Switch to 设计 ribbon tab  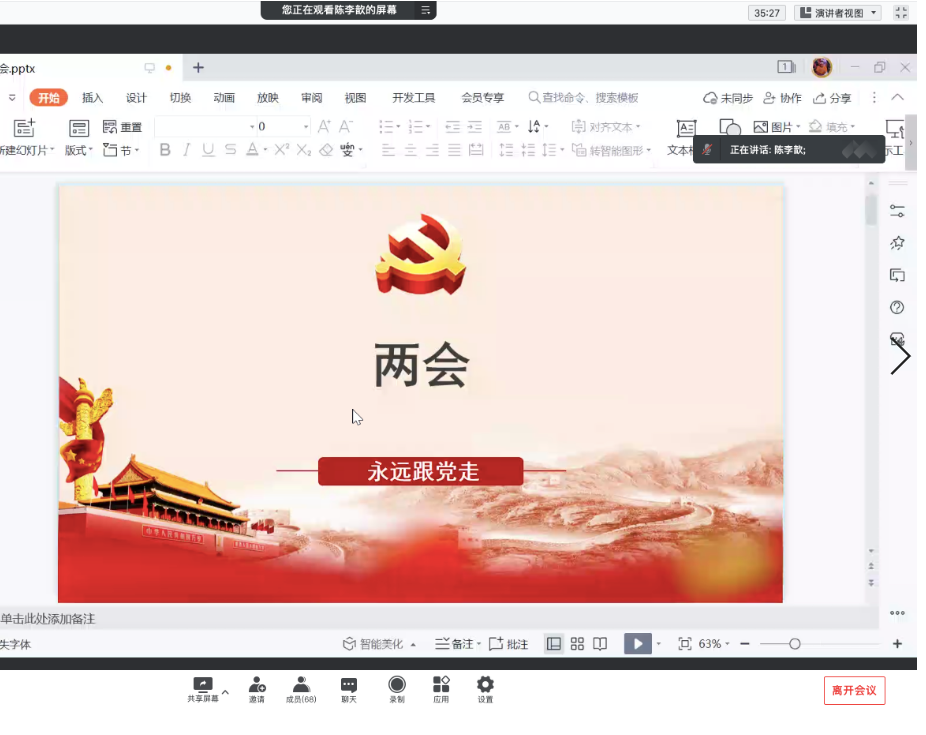click(136, 97)
